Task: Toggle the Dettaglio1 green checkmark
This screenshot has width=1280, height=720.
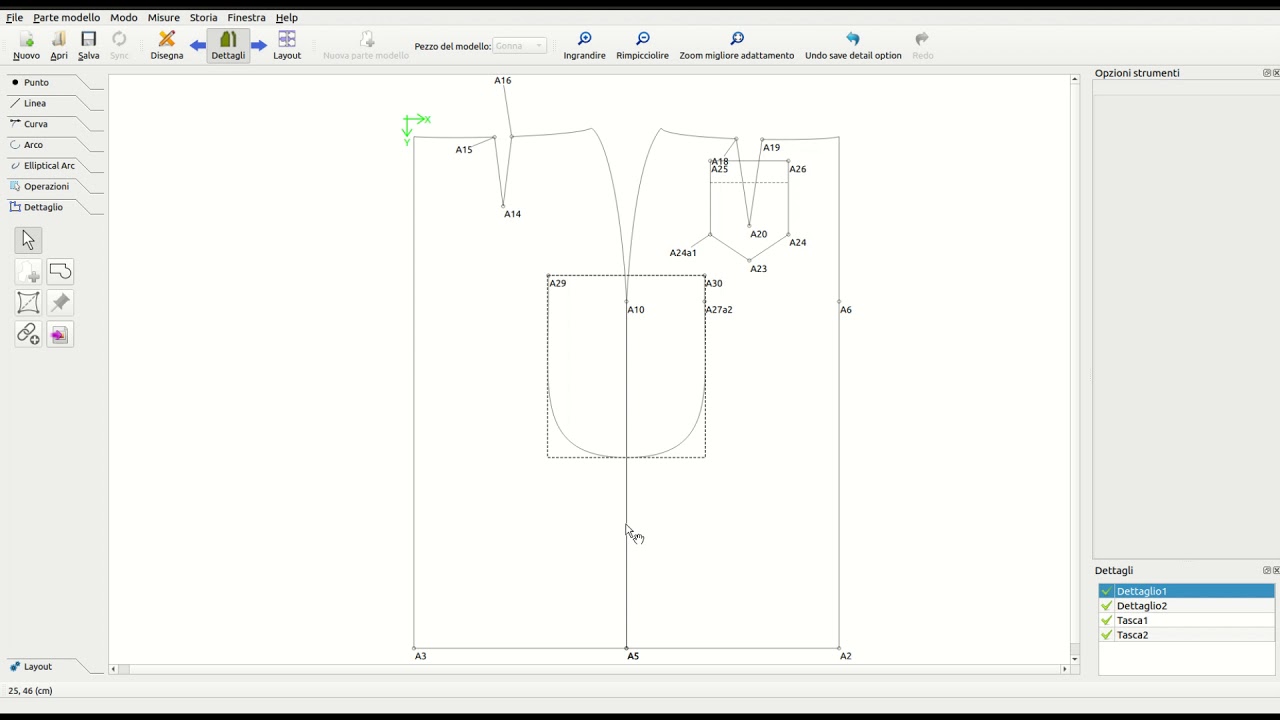Action: coord(1106,591)
